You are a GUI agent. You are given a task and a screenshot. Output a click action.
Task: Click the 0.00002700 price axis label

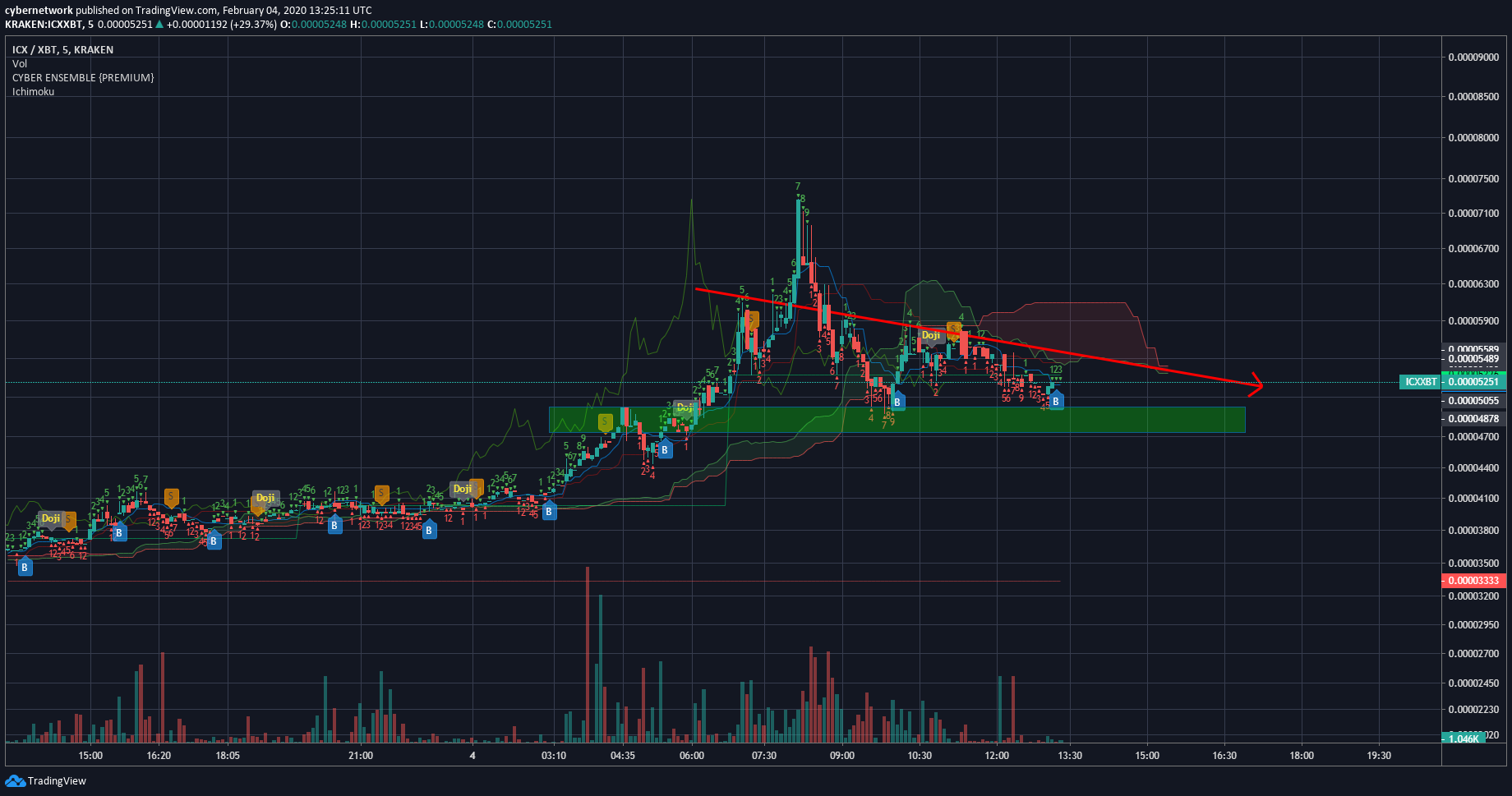tap(1473, 655)
